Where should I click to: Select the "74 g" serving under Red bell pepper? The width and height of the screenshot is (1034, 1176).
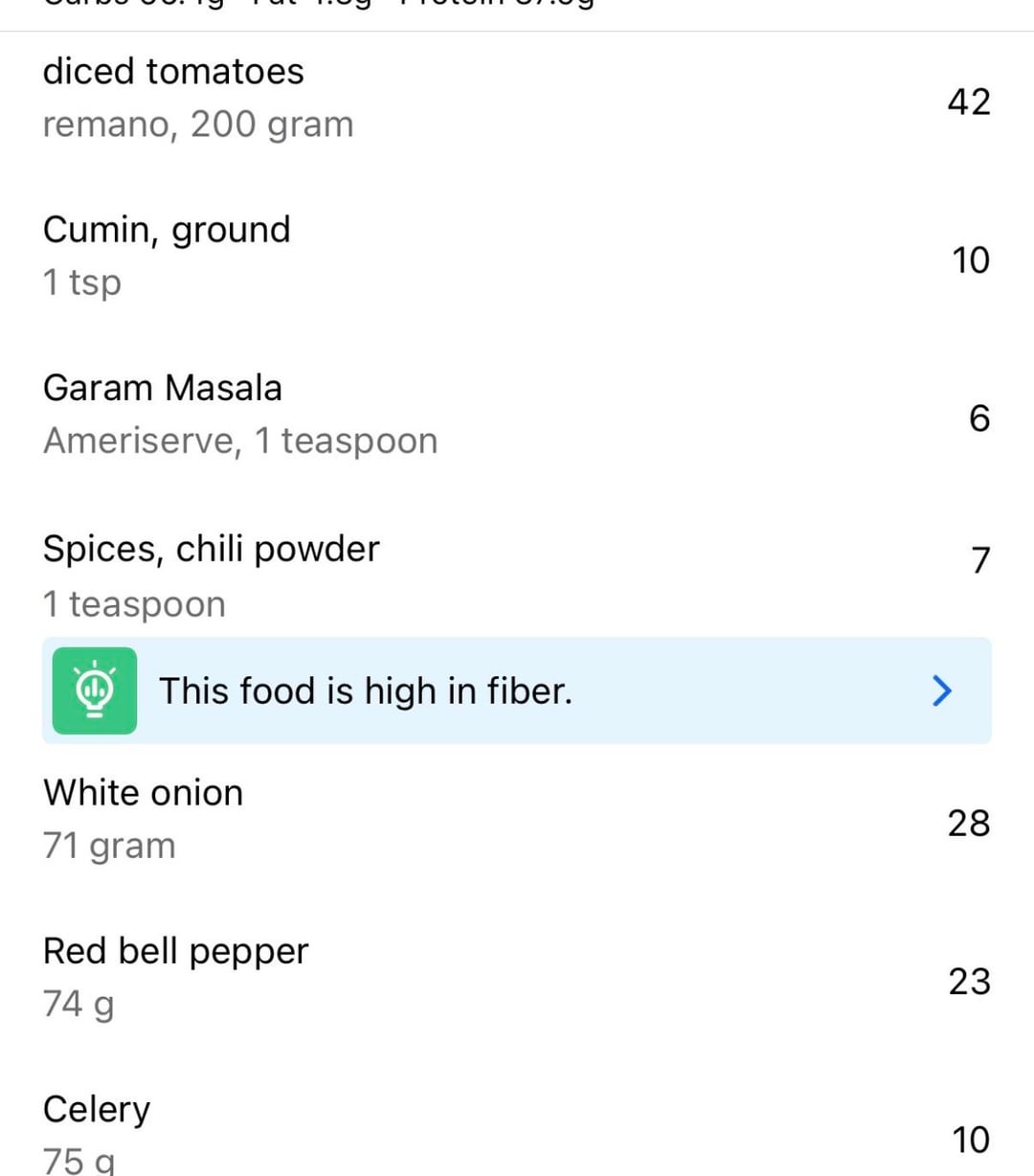click(x=79, y=1004)
